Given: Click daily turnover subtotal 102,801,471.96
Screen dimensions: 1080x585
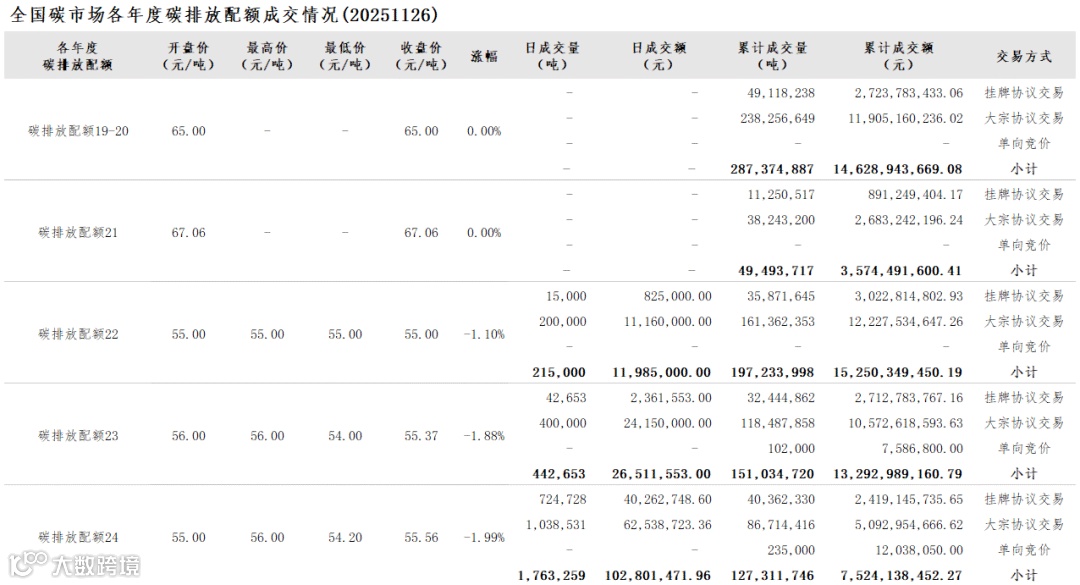Looking at the screenshot, I should coord(658,575).
